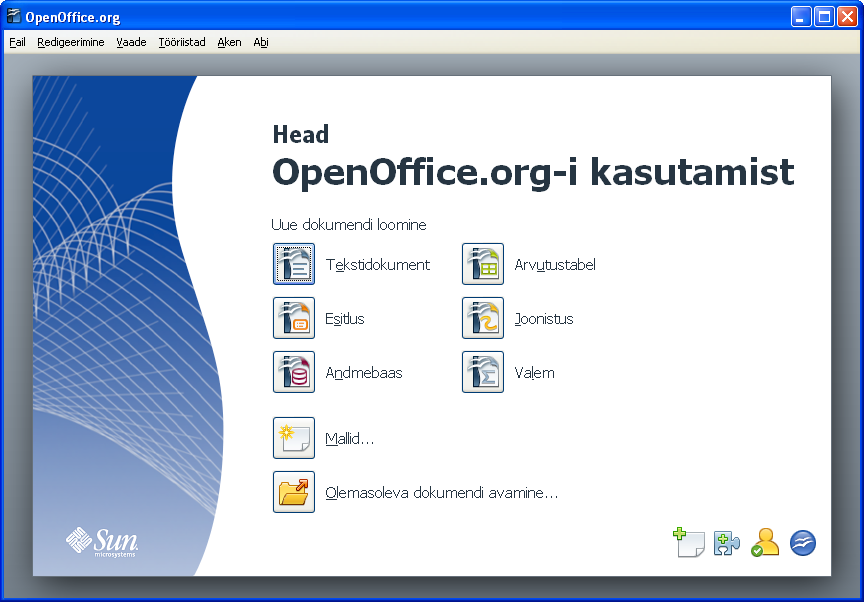Click the OpenOffice.org title bar application icon

[13, 17]
